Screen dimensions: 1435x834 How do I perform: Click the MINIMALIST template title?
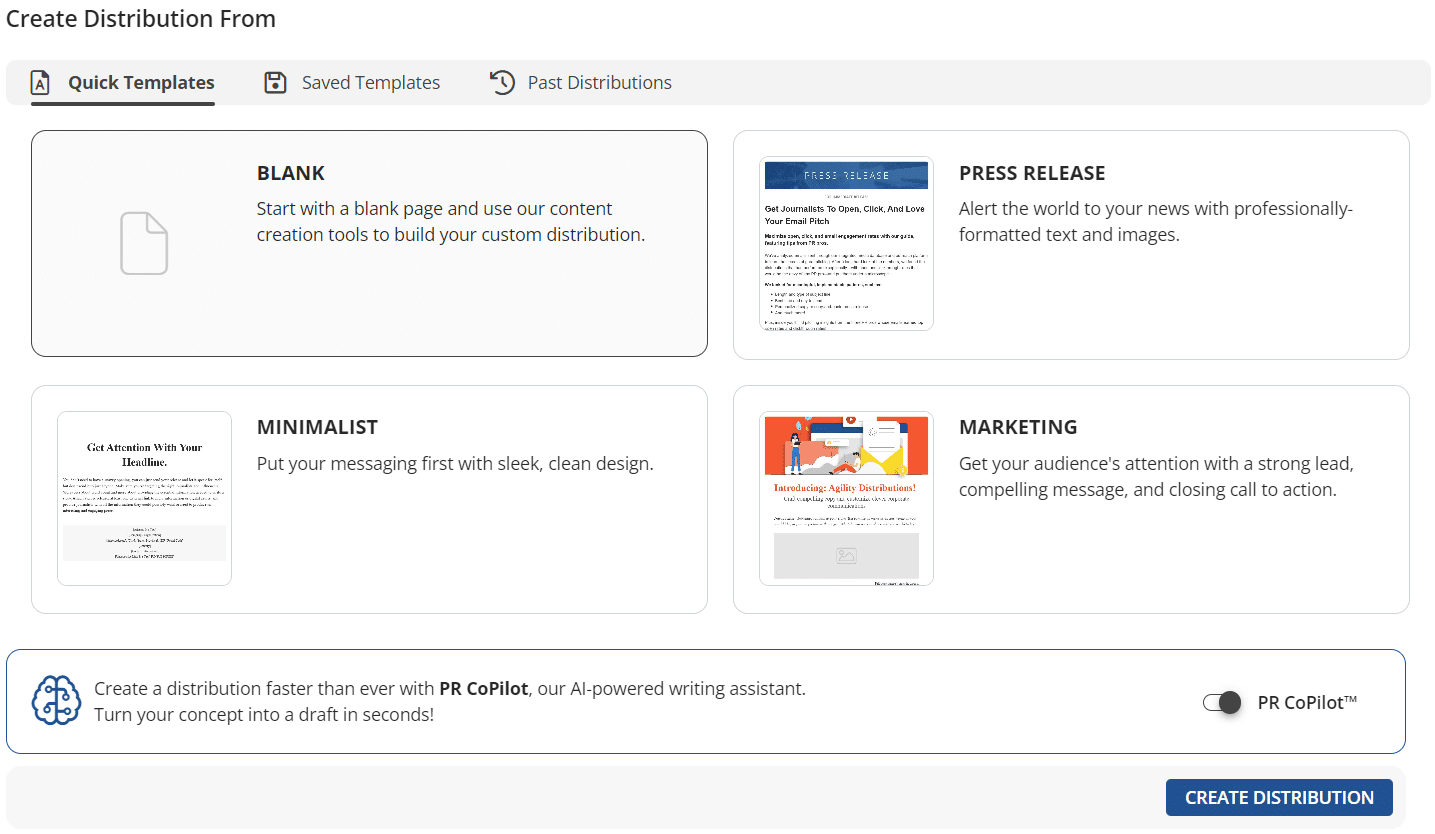tap(317, 427)
